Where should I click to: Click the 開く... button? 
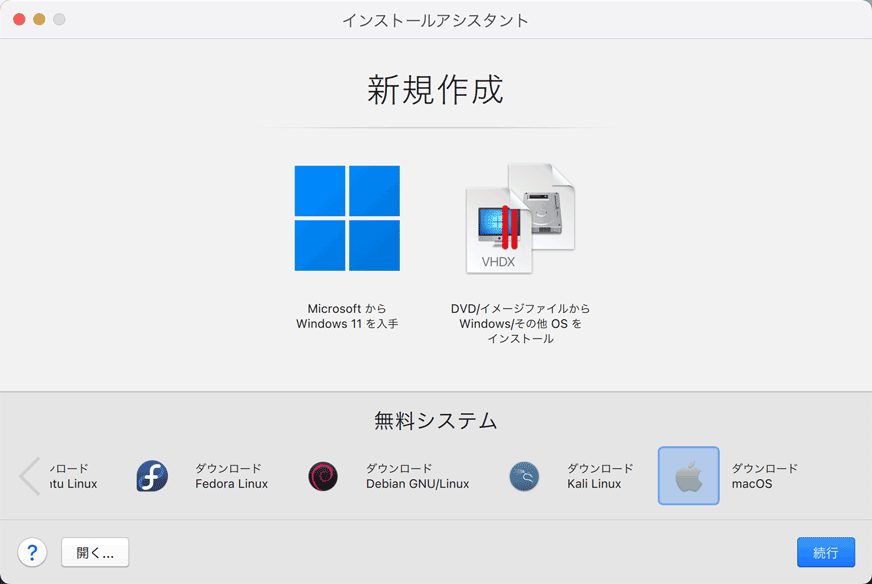tap(95, 552)
